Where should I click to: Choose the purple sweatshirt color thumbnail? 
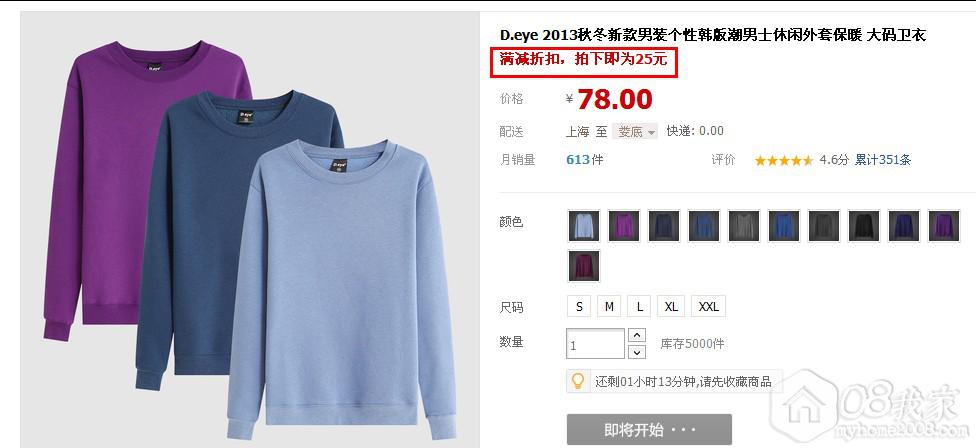(x=624, y=225)
